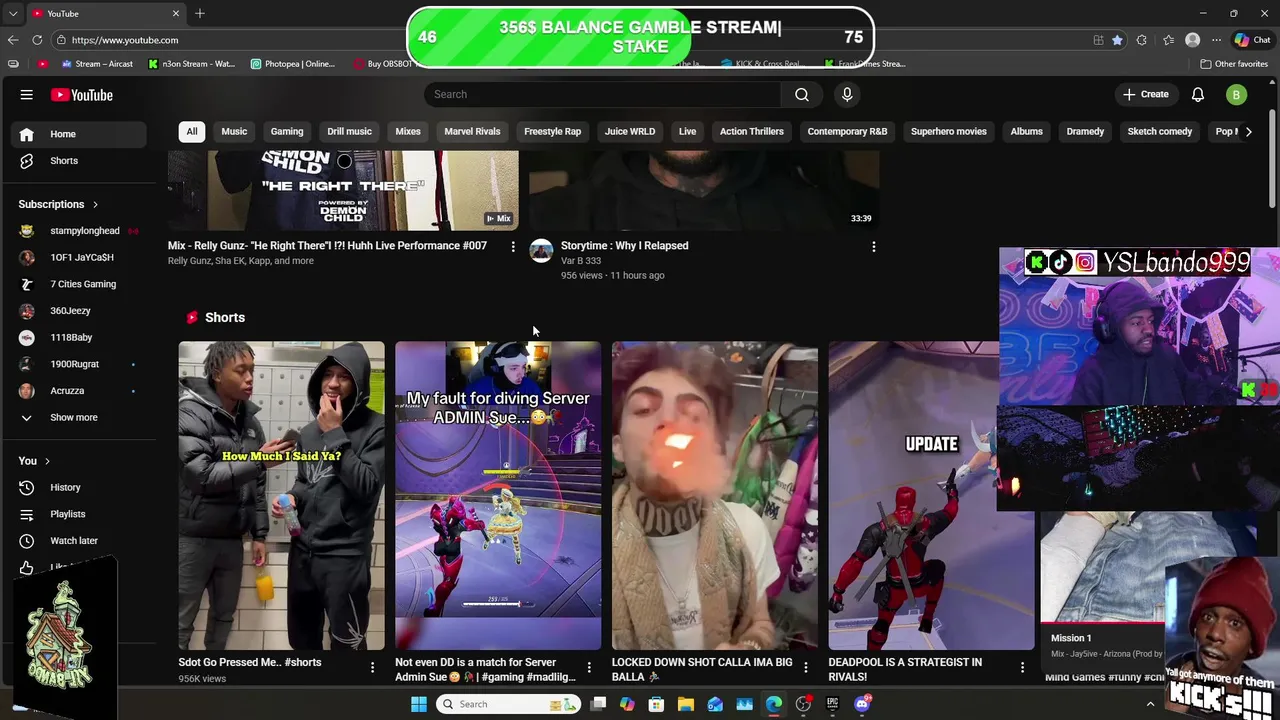Select the Live filter chip
The image size is (1280, 720).
point(688,131)
